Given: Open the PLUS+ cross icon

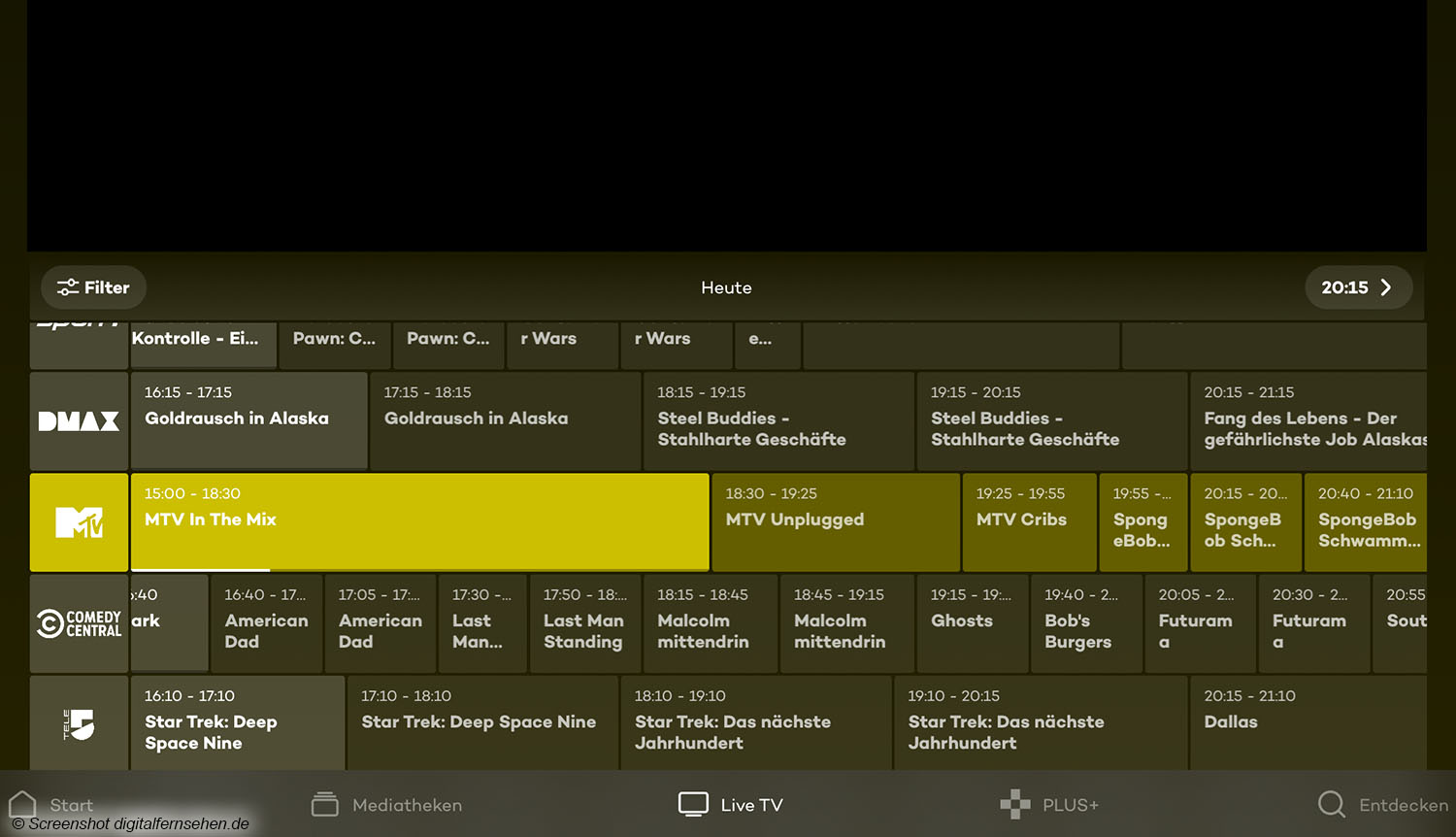Looking at the screenshot, I should [1015, 805].
